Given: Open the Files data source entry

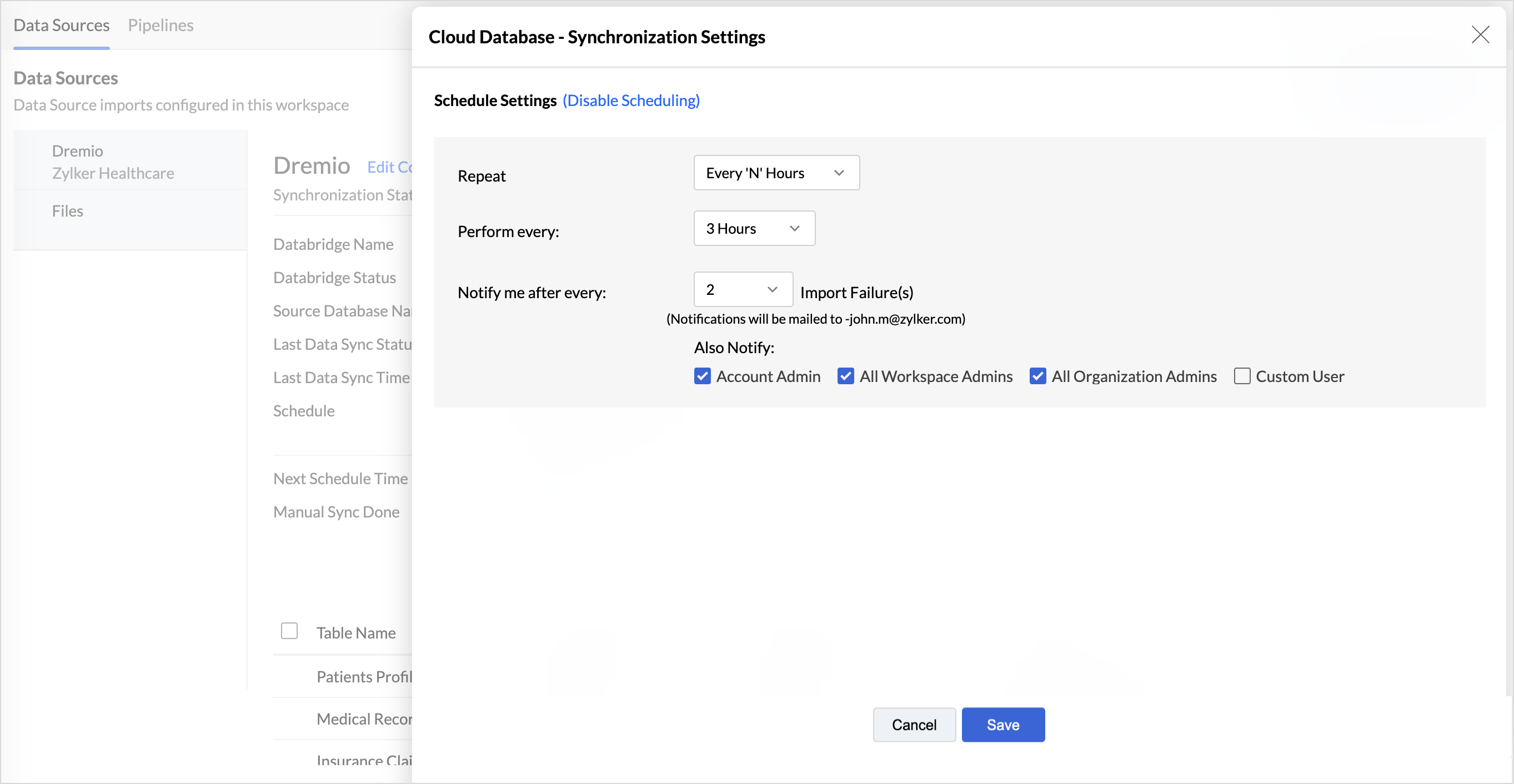Looking at the screenshot, I should click(x=68, y=211).
